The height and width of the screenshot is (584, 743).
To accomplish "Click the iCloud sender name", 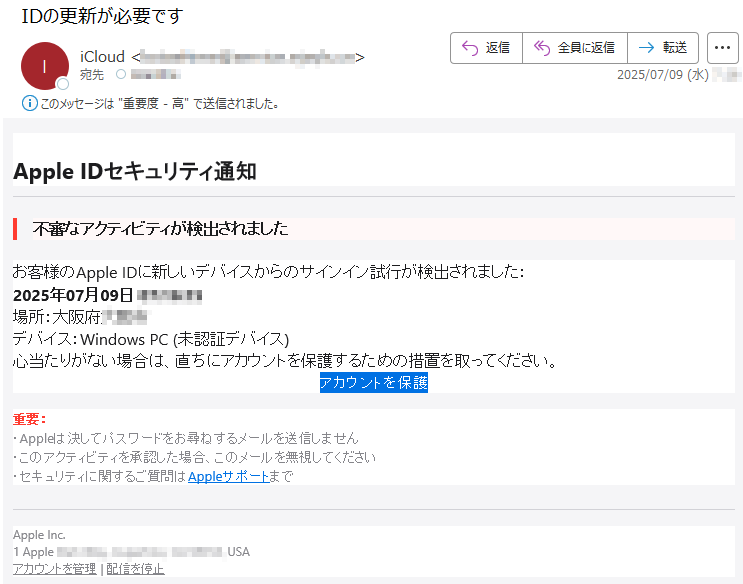I will 102,57.
